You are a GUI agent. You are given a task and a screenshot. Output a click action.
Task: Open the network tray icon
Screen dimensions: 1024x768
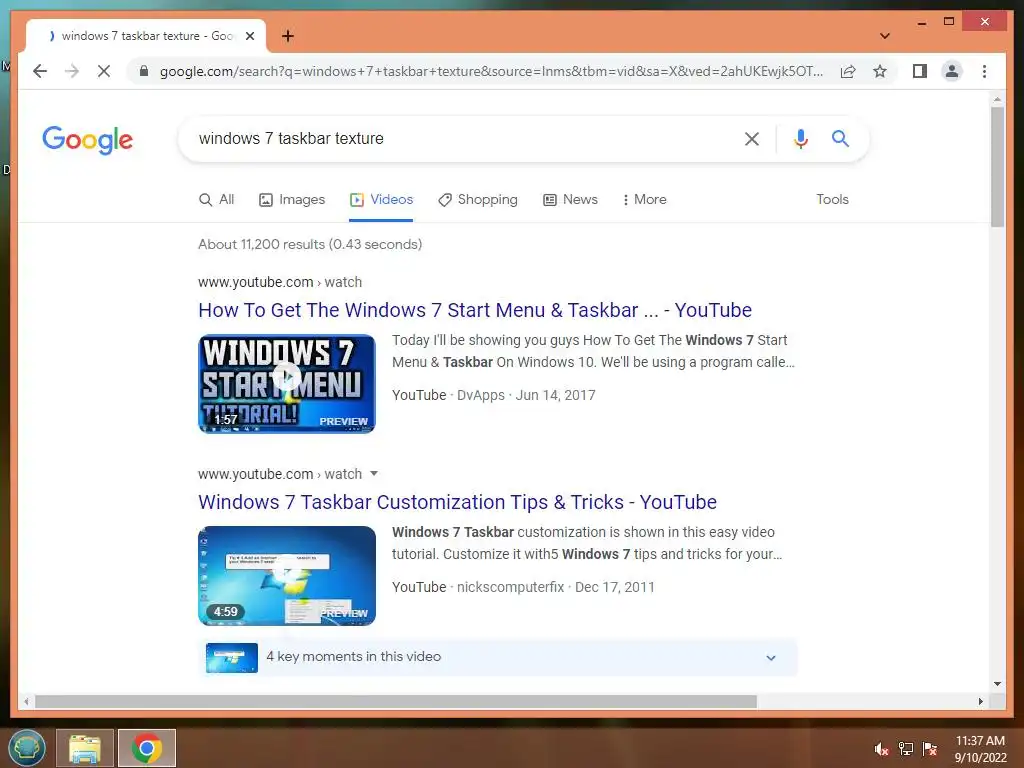(906, 749)
